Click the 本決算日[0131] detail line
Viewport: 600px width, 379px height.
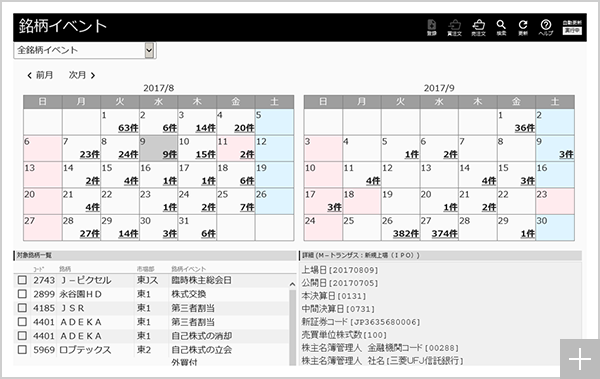click(x=334, y=296)
